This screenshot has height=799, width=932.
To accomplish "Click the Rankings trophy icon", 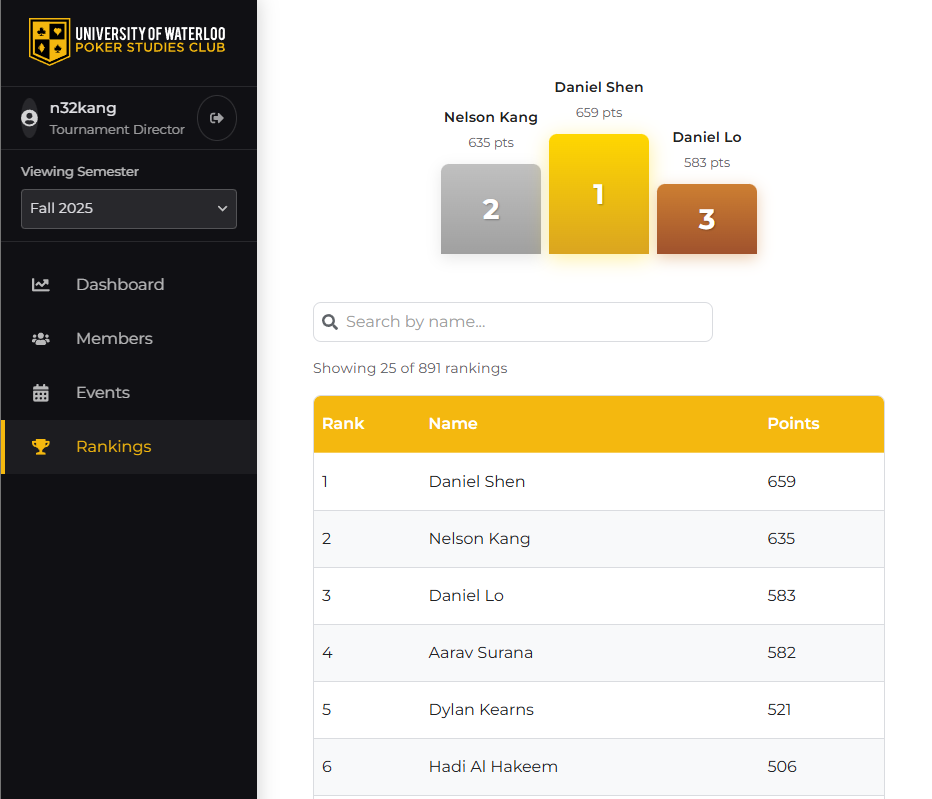I will click(40, 446).
